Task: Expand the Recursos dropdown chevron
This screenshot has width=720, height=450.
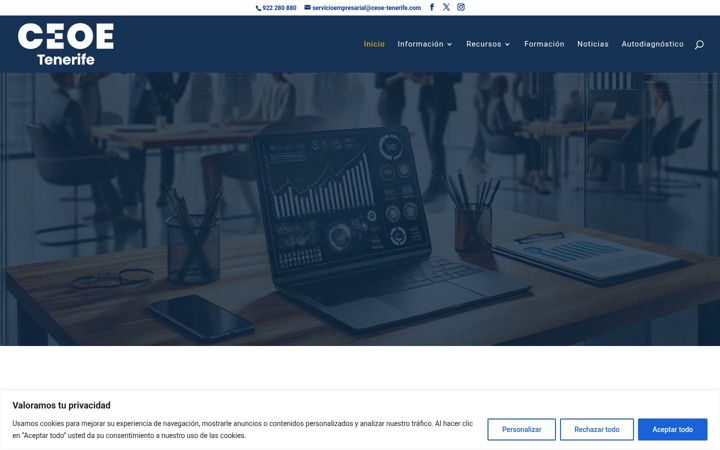Action: 507,45
